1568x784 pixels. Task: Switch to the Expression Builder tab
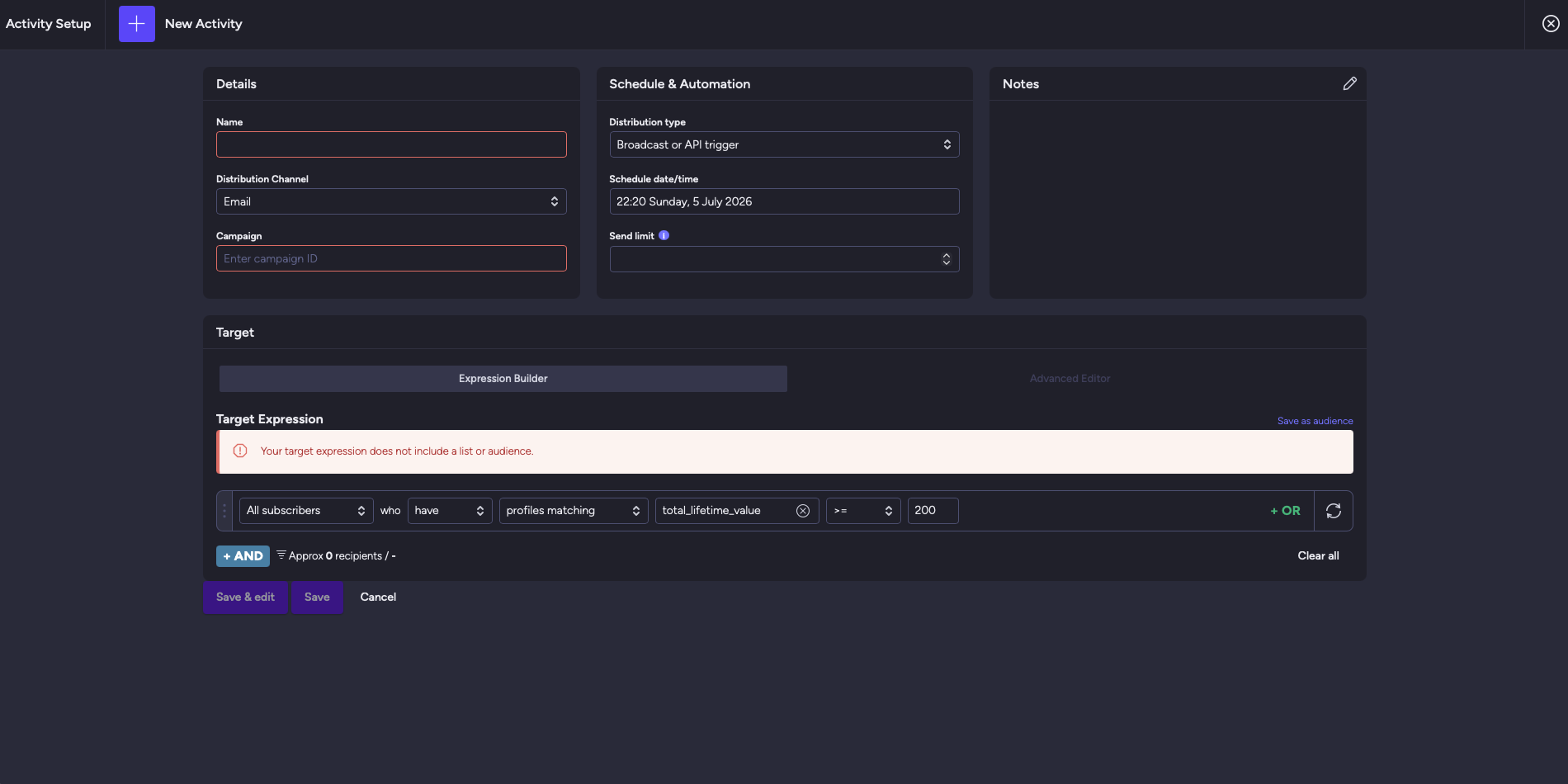pos(503,379)
